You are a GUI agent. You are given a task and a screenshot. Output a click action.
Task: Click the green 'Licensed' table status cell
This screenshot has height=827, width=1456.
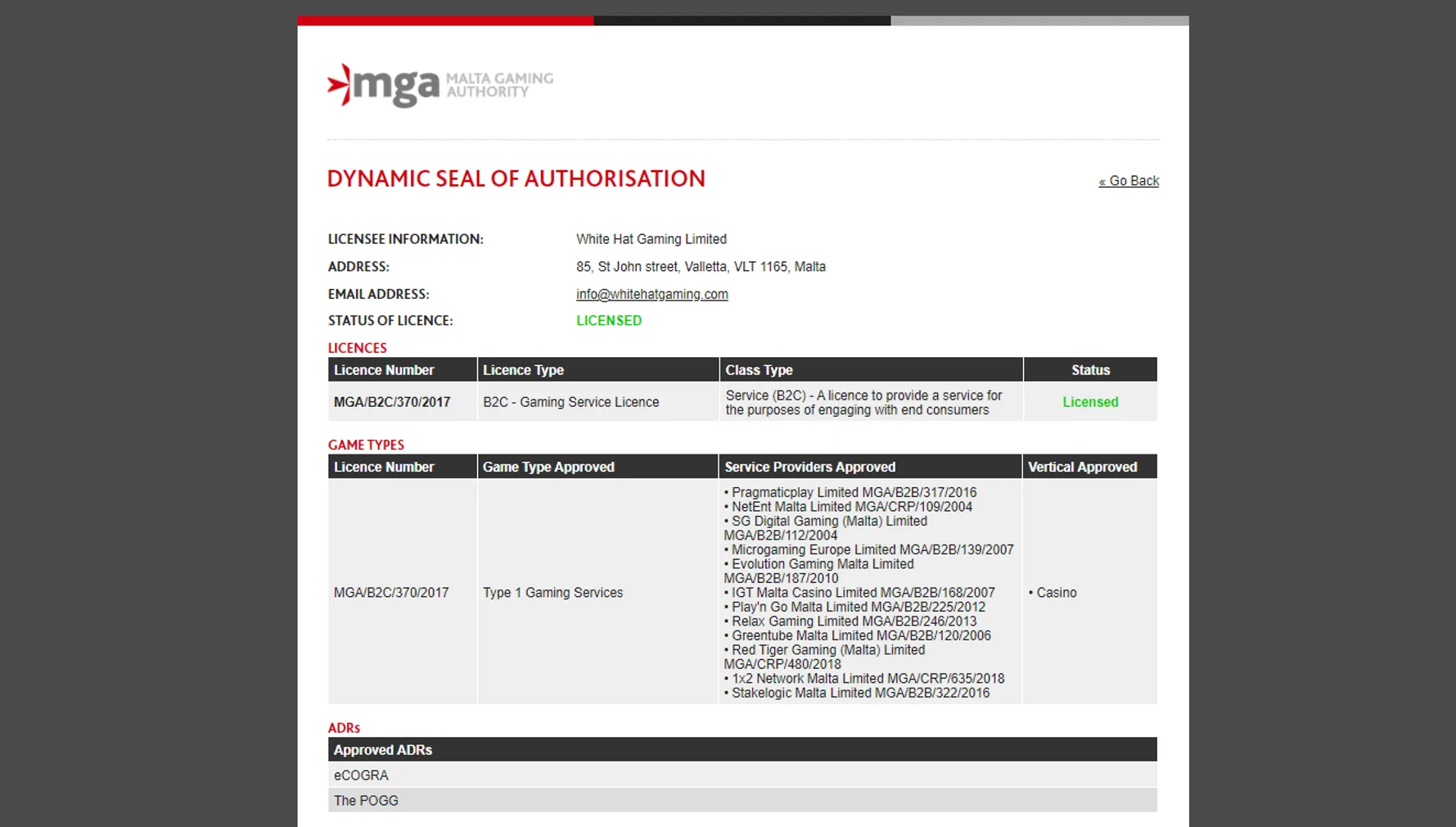1090,402
